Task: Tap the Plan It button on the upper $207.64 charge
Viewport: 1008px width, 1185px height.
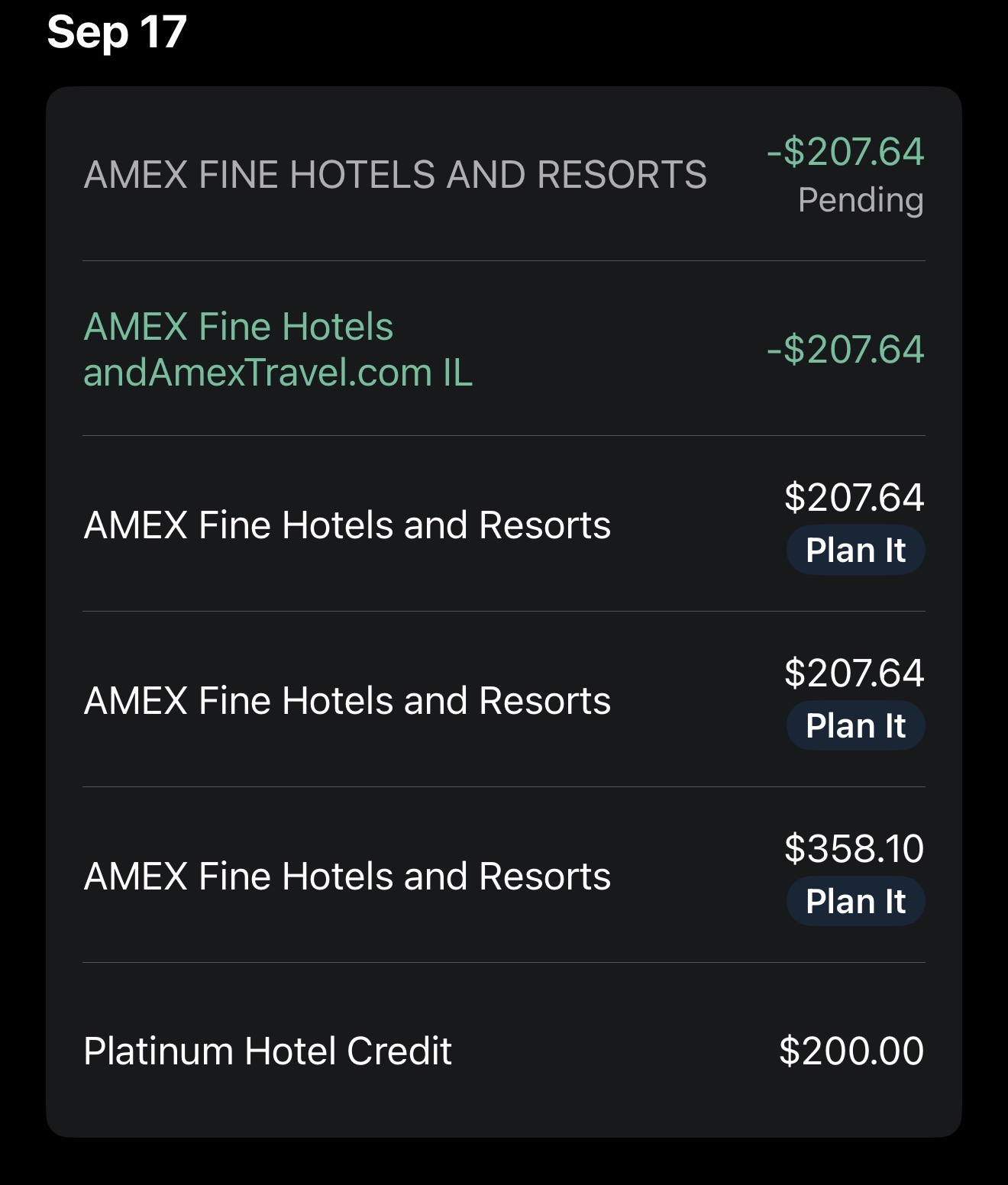Action: 855,551
